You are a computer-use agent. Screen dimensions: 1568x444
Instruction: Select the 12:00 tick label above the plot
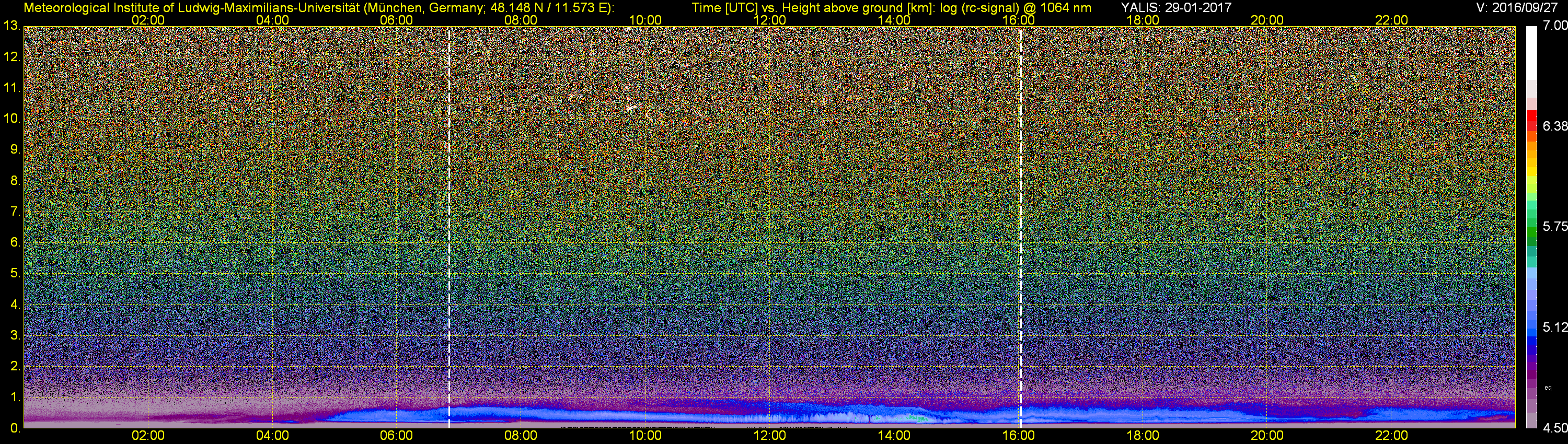(x=769, y=20)
